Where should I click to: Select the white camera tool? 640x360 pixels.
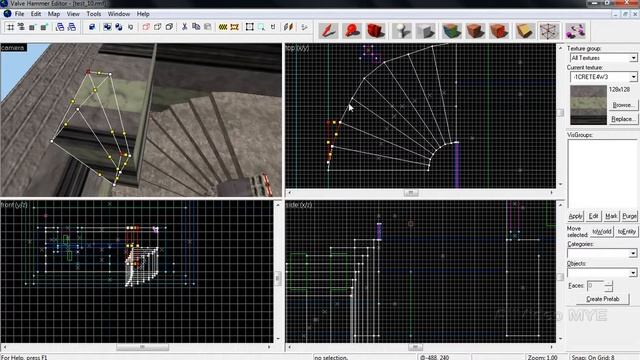pyautogui.click(x=402, y=31)
